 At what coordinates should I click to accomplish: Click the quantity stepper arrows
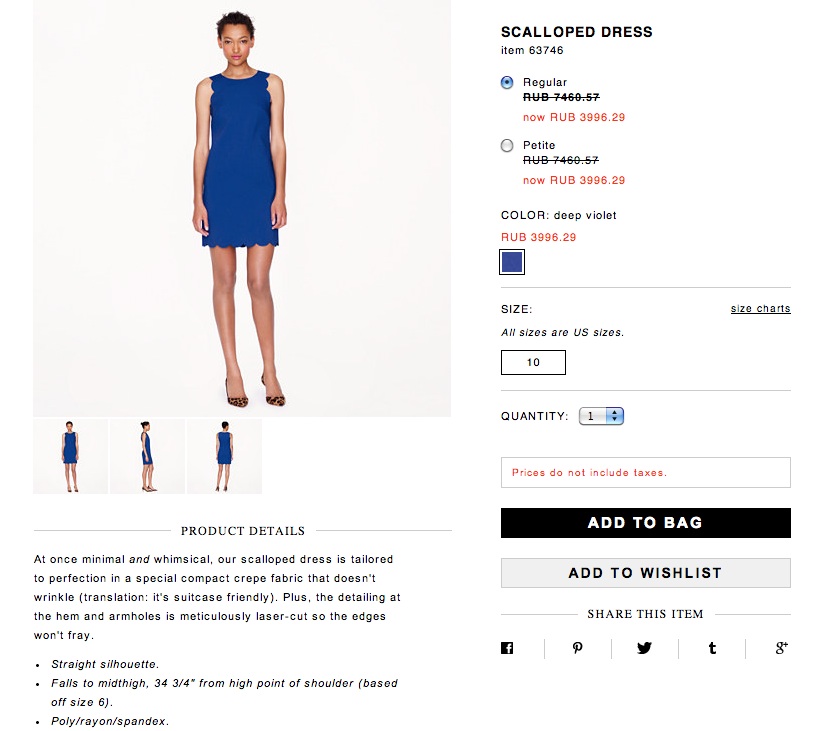(x=615, y=416)
